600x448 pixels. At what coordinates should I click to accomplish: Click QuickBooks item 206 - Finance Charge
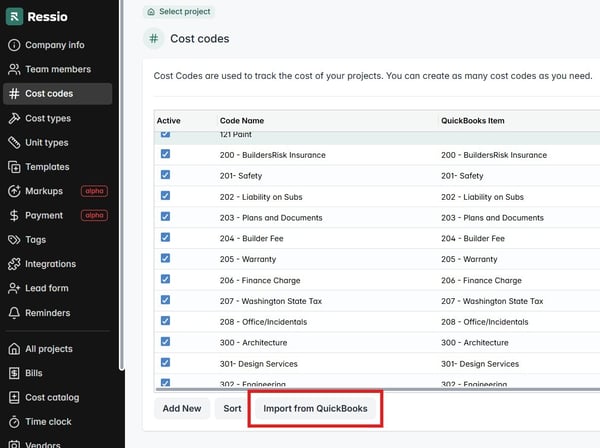tap(481, 280)
